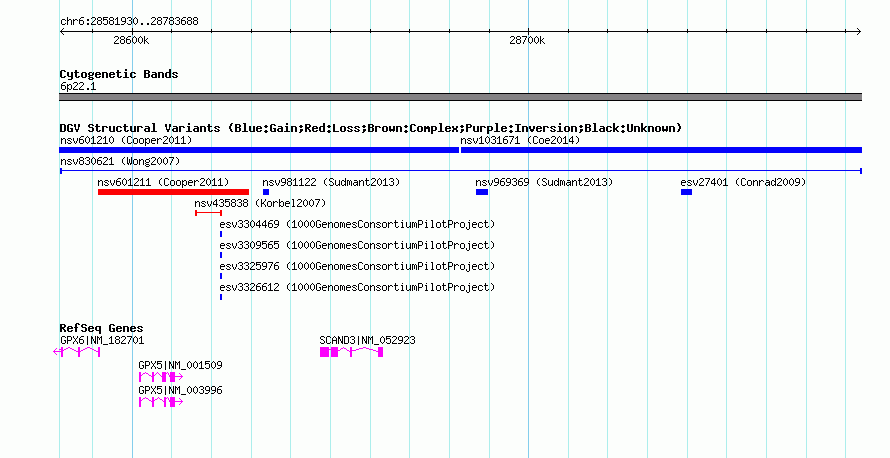Click the Cytogenetic Bands track title
Screen dimensions: 890x458
coord(119,74)
